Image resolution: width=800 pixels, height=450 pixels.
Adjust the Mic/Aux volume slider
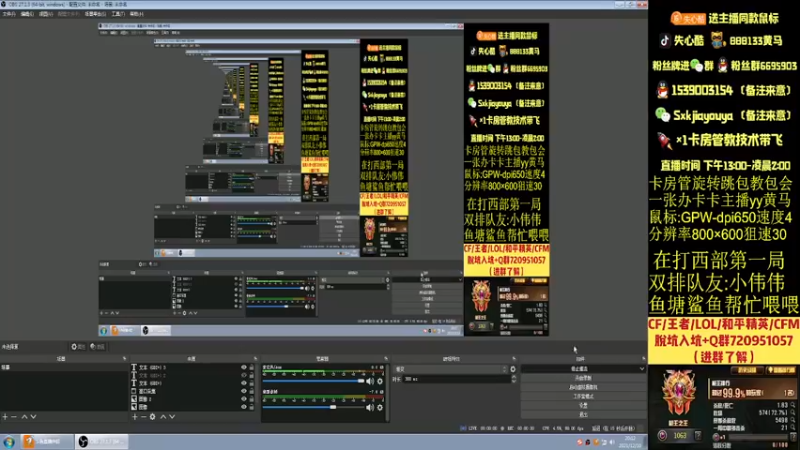(313, 381)
